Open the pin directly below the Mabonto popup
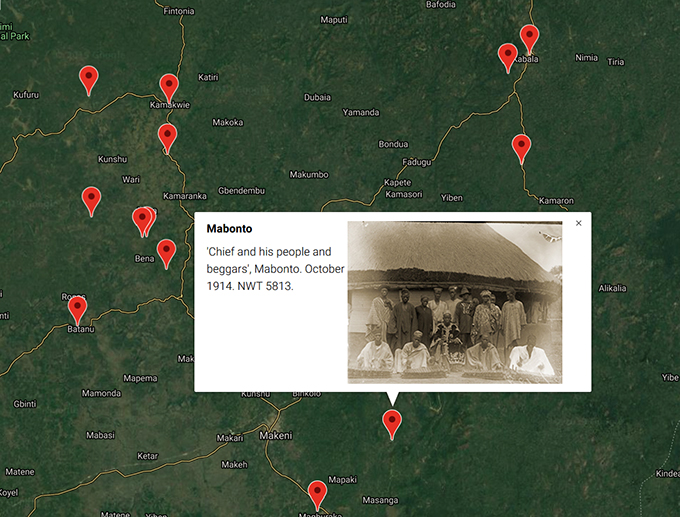680x517 pixels. 393,424
